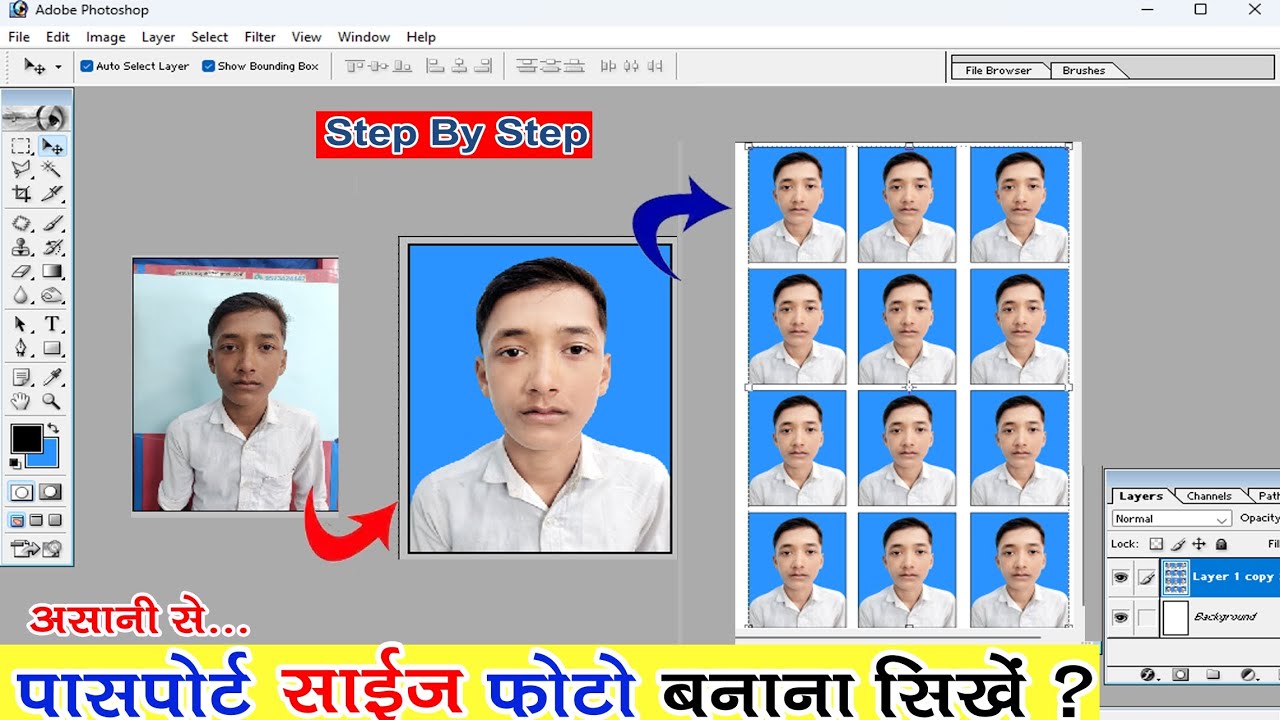The image size is (1280, 720).
Task: Add a layer style from Layers panel
Action: click(x=1148, y=675)
